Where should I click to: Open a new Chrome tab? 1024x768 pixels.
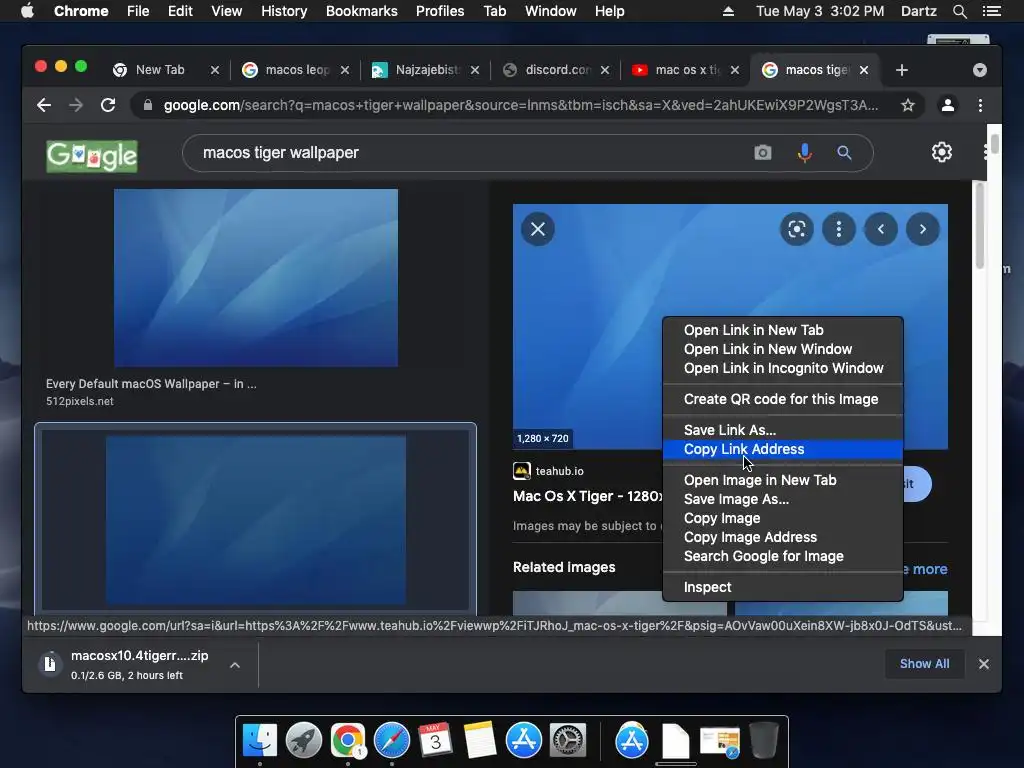click(x=902, y=70)
